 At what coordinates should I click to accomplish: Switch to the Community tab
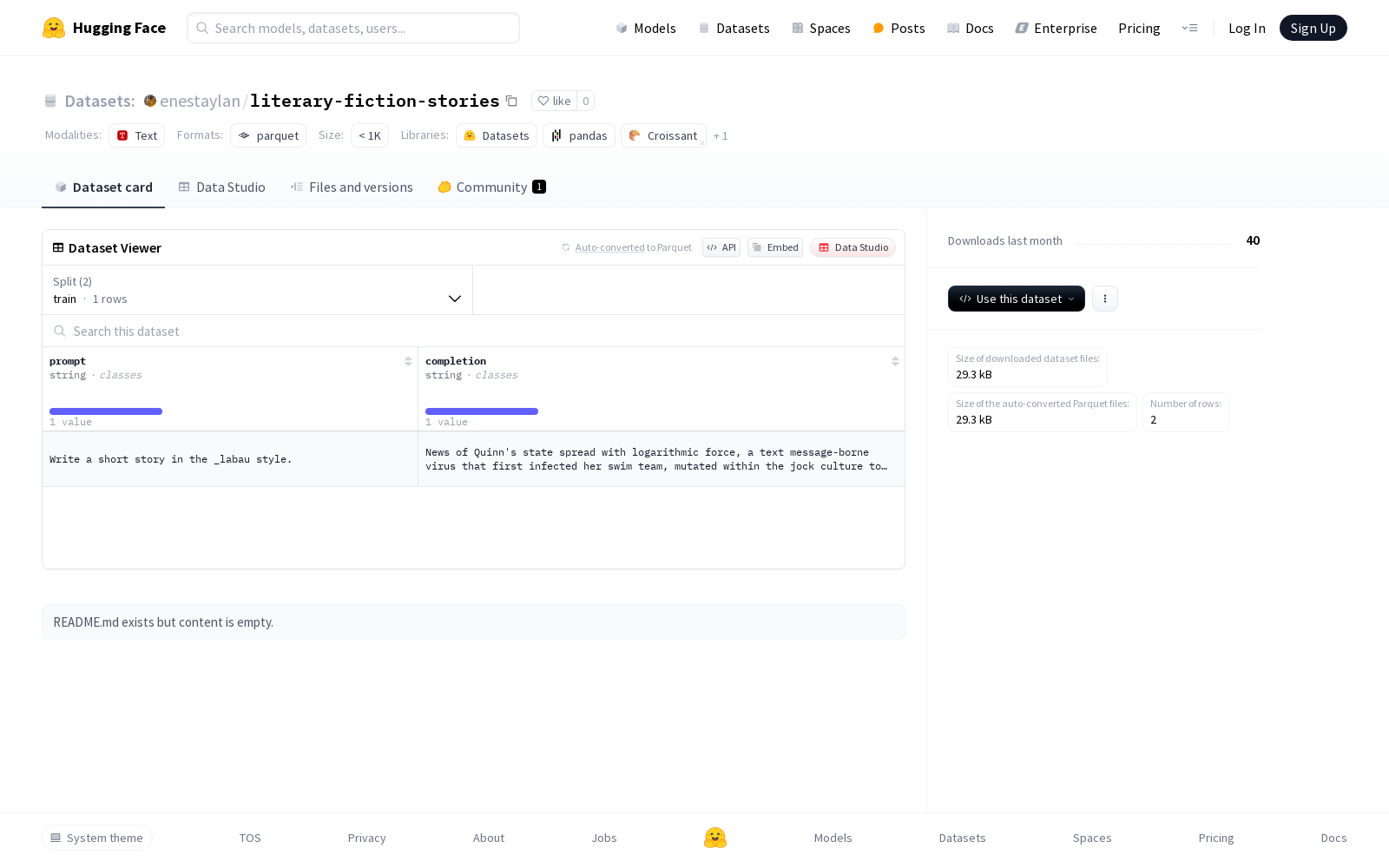[x=492, y=187]
